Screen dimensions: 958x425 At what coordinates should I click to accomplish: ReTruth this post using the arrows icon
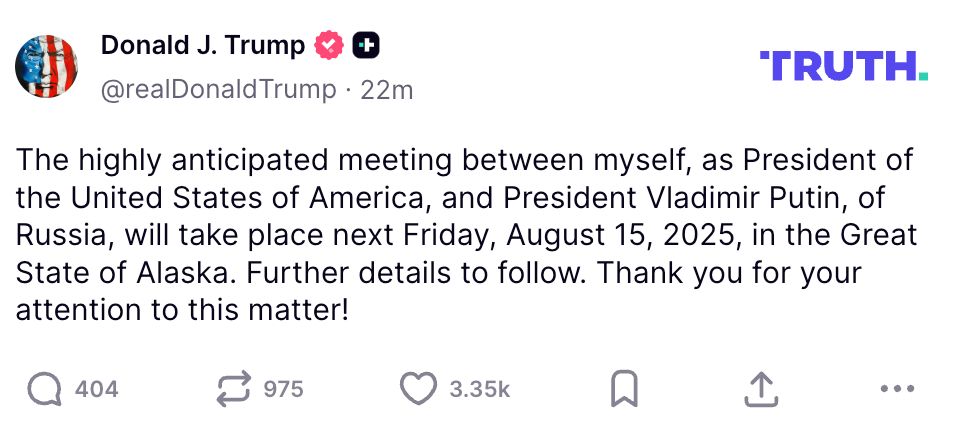tap(233, 388)
